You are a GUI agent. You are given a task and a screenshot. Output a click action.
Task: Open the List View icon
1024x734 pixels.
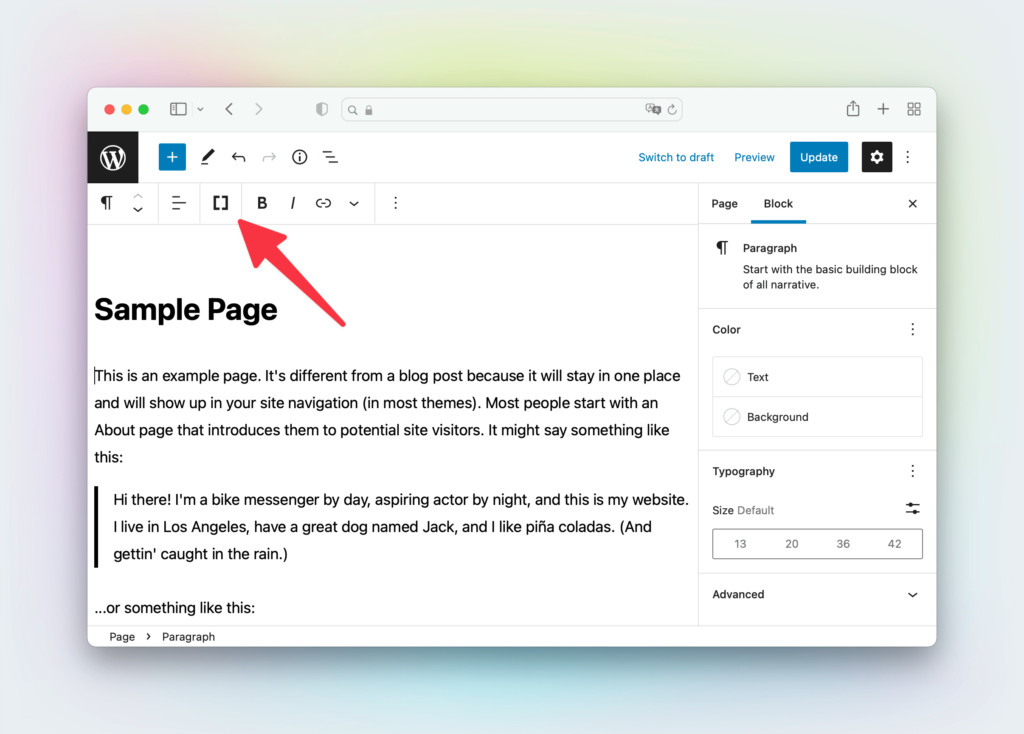coord(330,157)
